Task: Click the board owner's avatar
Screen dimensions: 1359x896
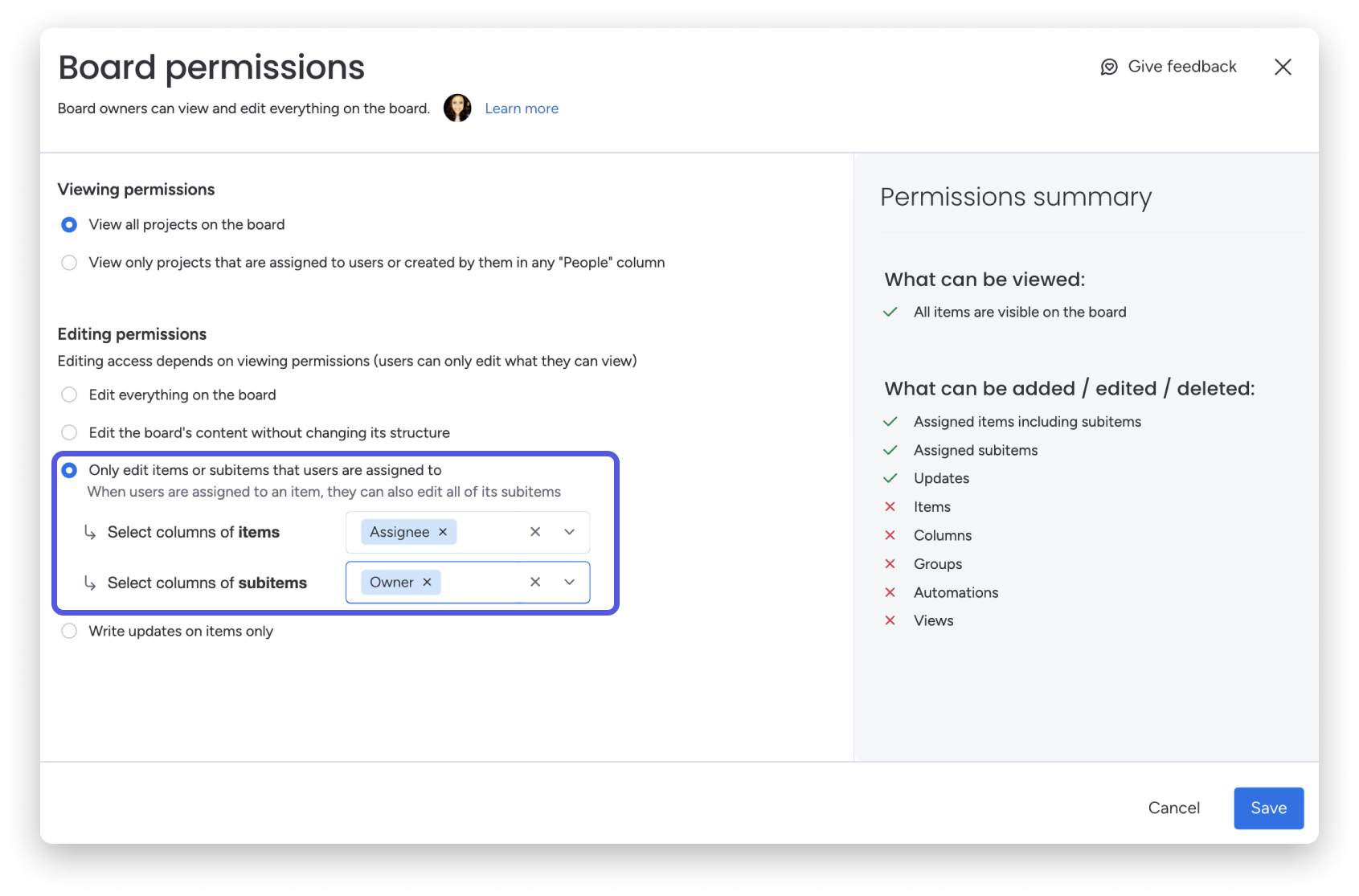Action: point(457,108)
